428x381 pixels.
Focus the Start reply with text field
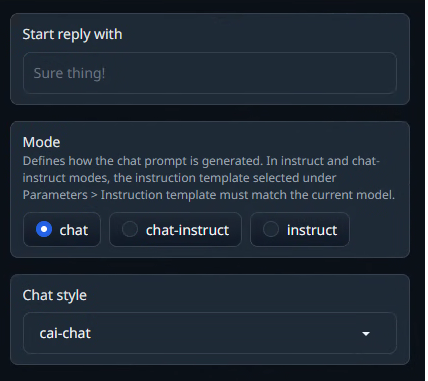pyautogui.click(x=210, y=73)
